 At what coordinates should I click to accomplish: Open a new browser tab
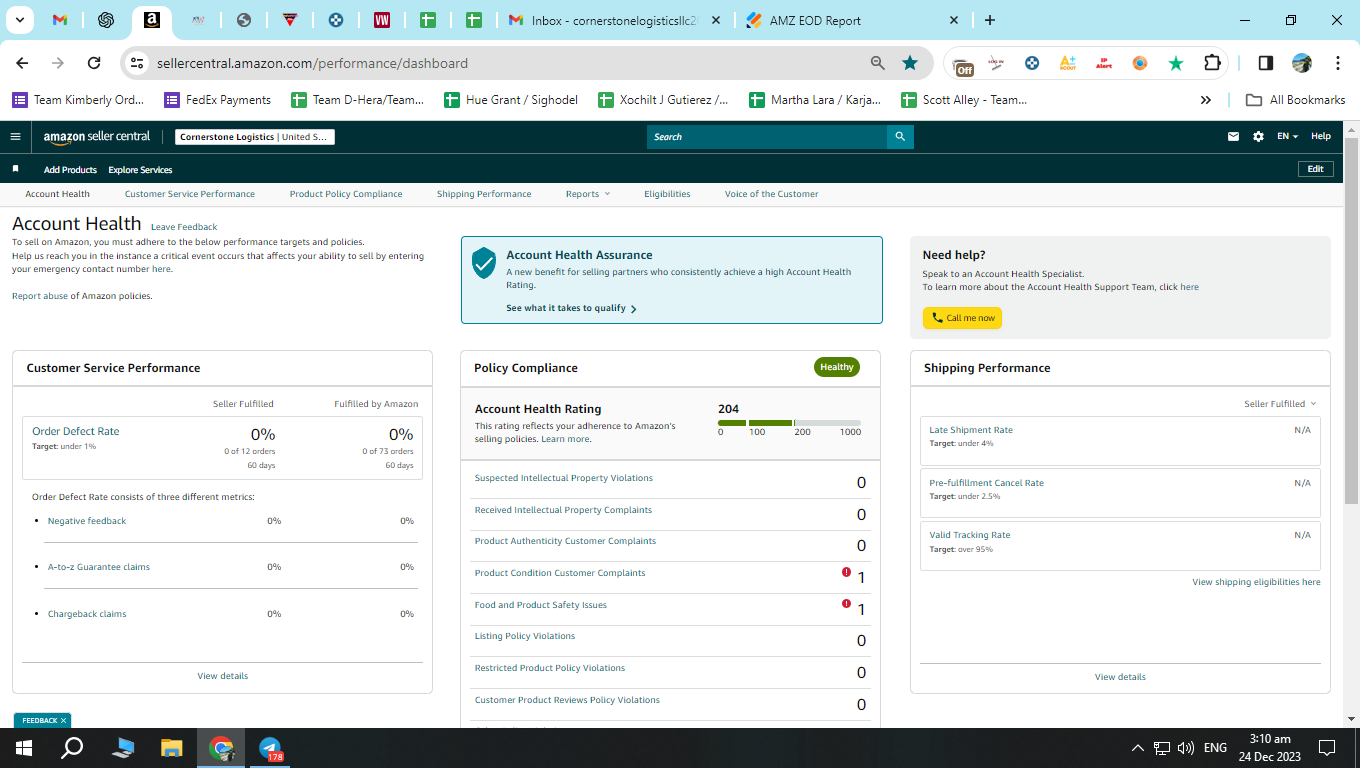(x=990, y=20)
